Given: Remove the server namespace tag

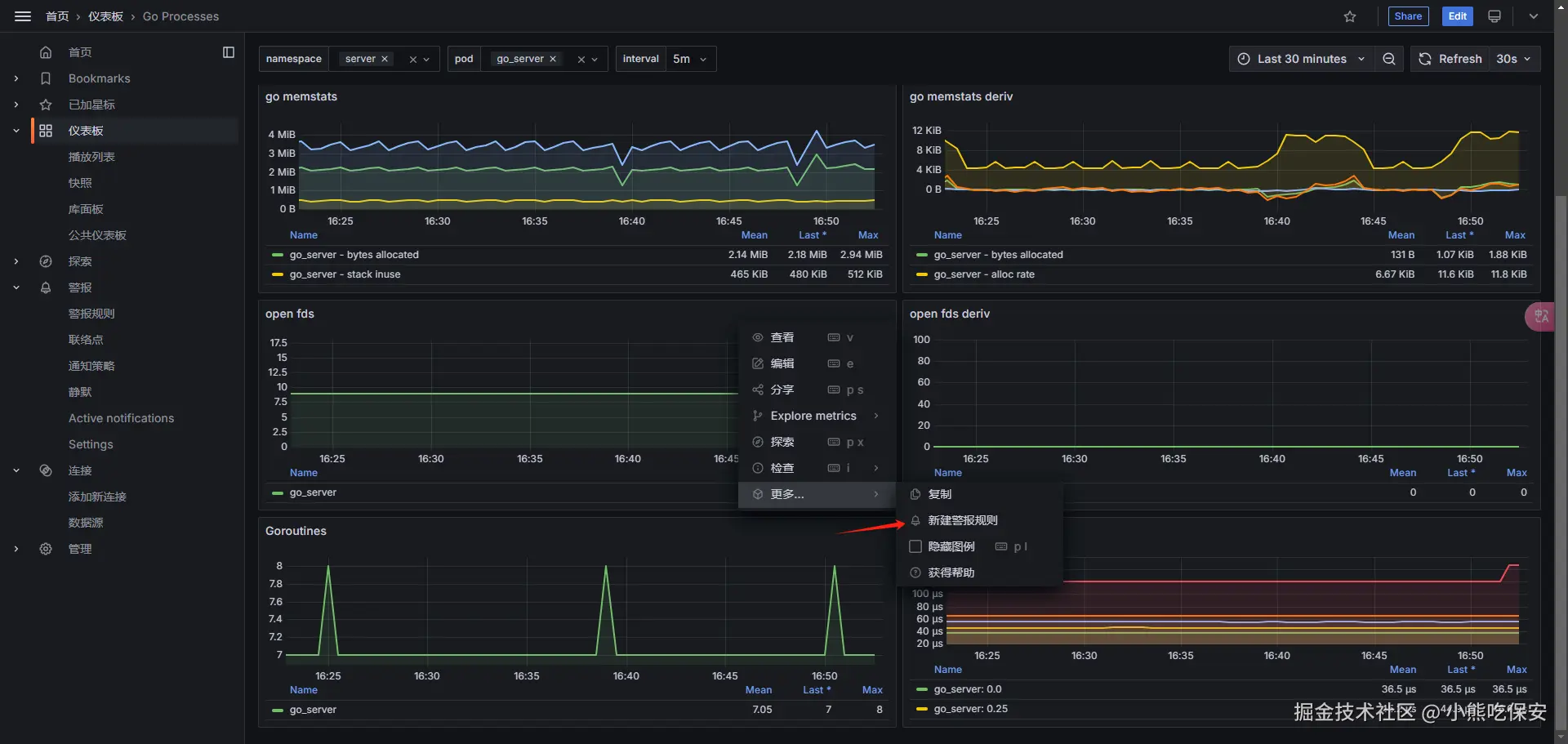Looking at the screenshot, I should coord(385,59).
